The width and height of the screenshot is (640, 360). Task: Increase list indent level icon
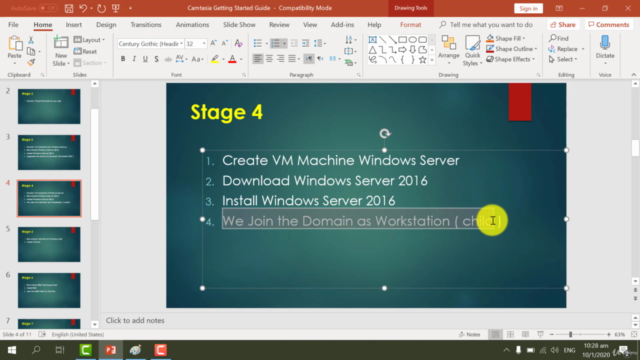[x=305, y=43]
